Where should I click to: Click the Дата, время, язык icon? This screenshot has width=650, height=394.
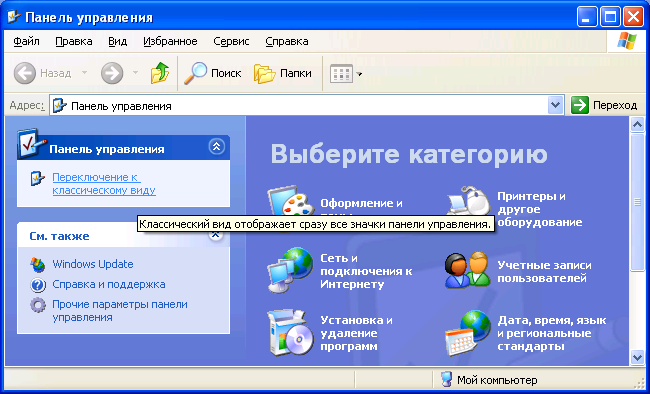point(468,333)
